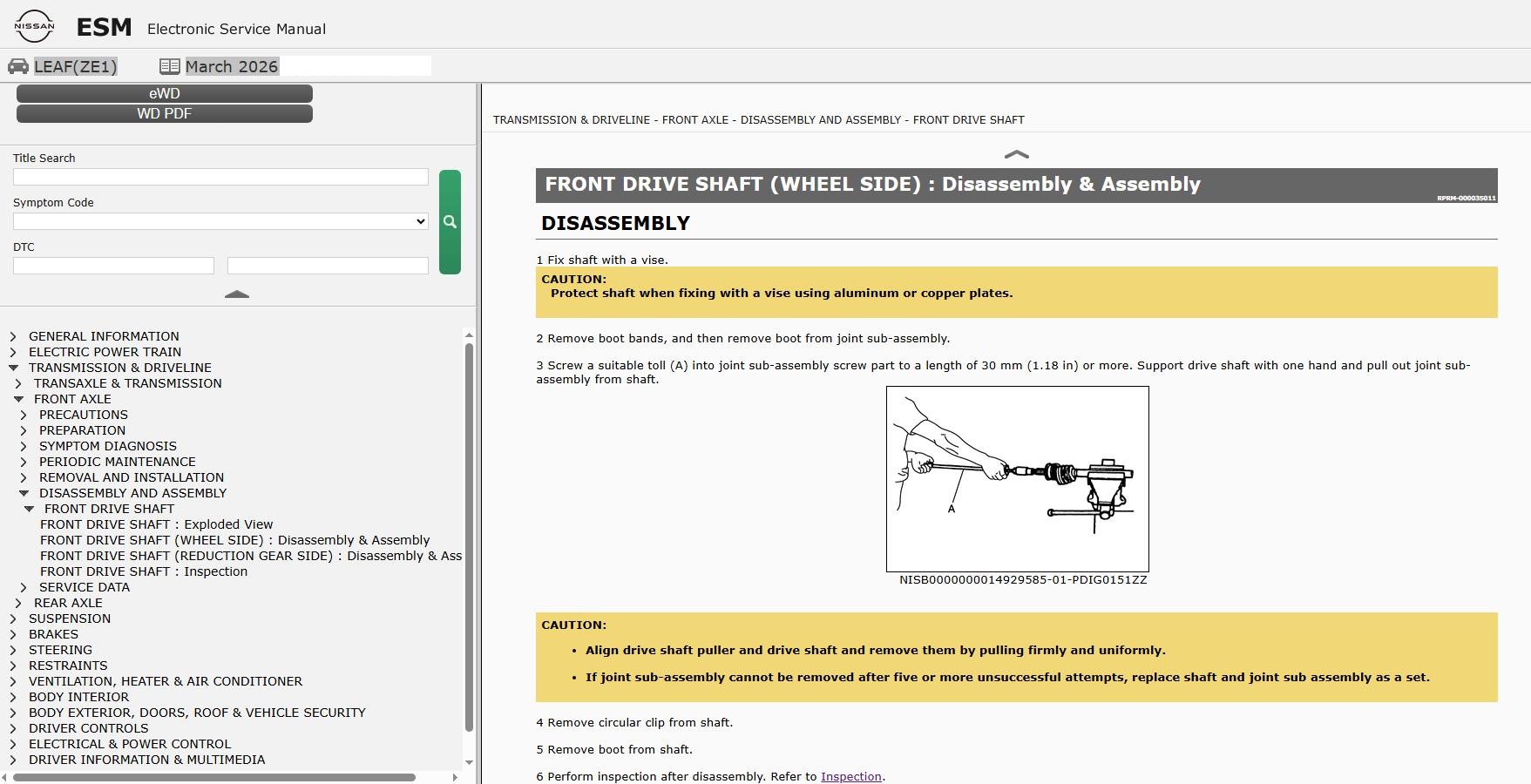Click tree vertical scrollbar up arrow
This screenshot has height=784, width=1531.
coord(469,335)
